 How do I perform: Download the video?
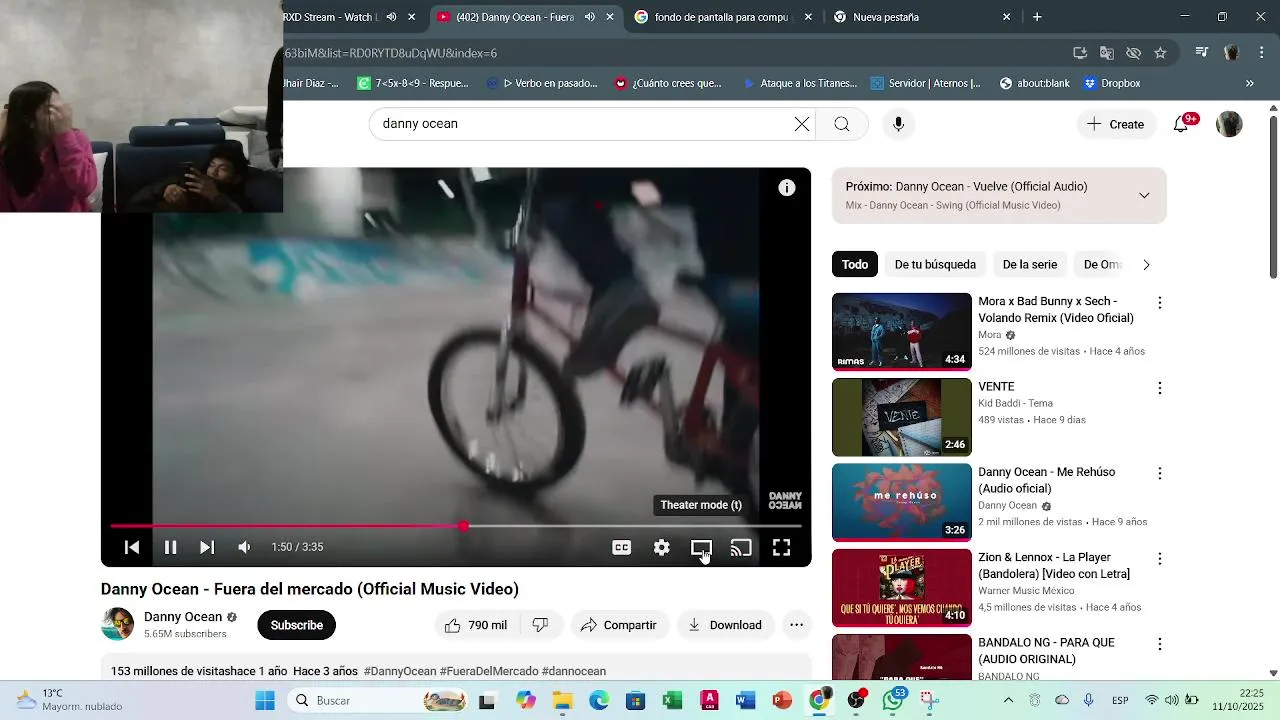(x=725, y=625)
